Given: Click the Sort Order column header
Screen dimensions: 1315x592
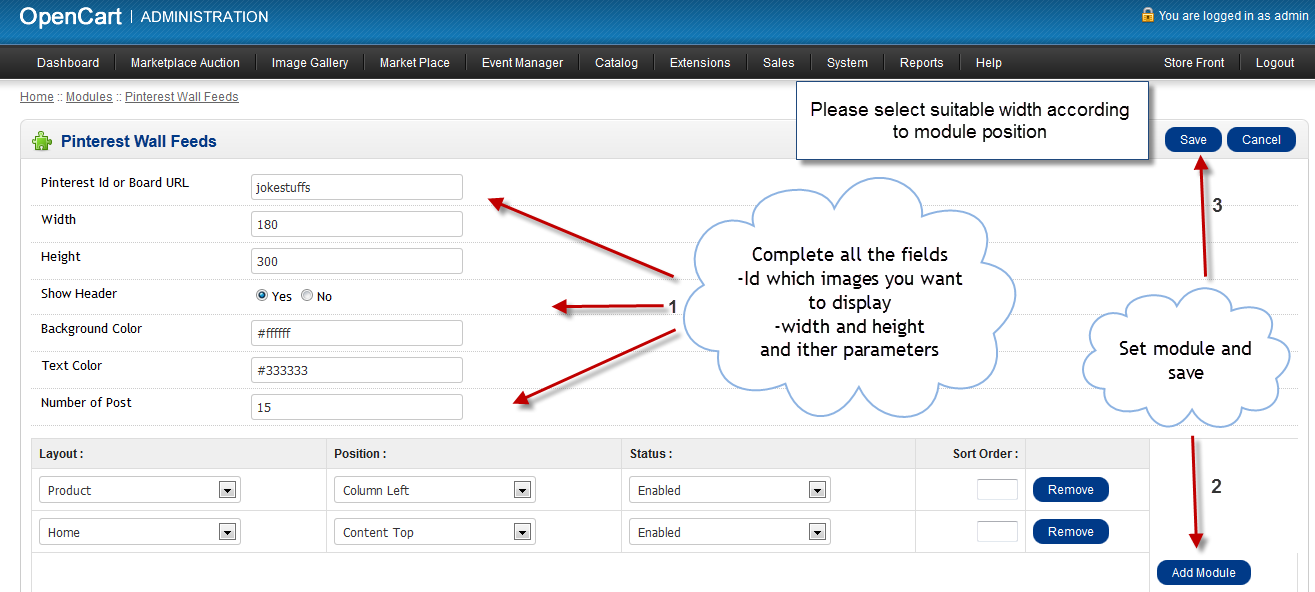Looking at the screenshot, I should 986,454.
